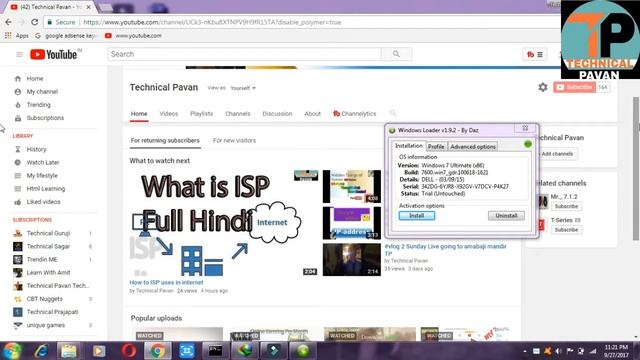Open Trendin ME subscription
This screenshot has width=640, height=360.
(x=42, y=259)
